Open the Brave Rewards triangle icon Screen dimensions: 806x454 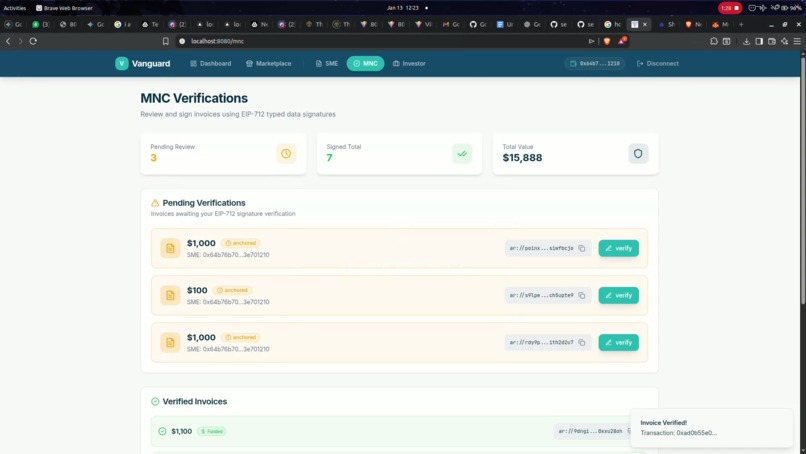pos(622,41)
